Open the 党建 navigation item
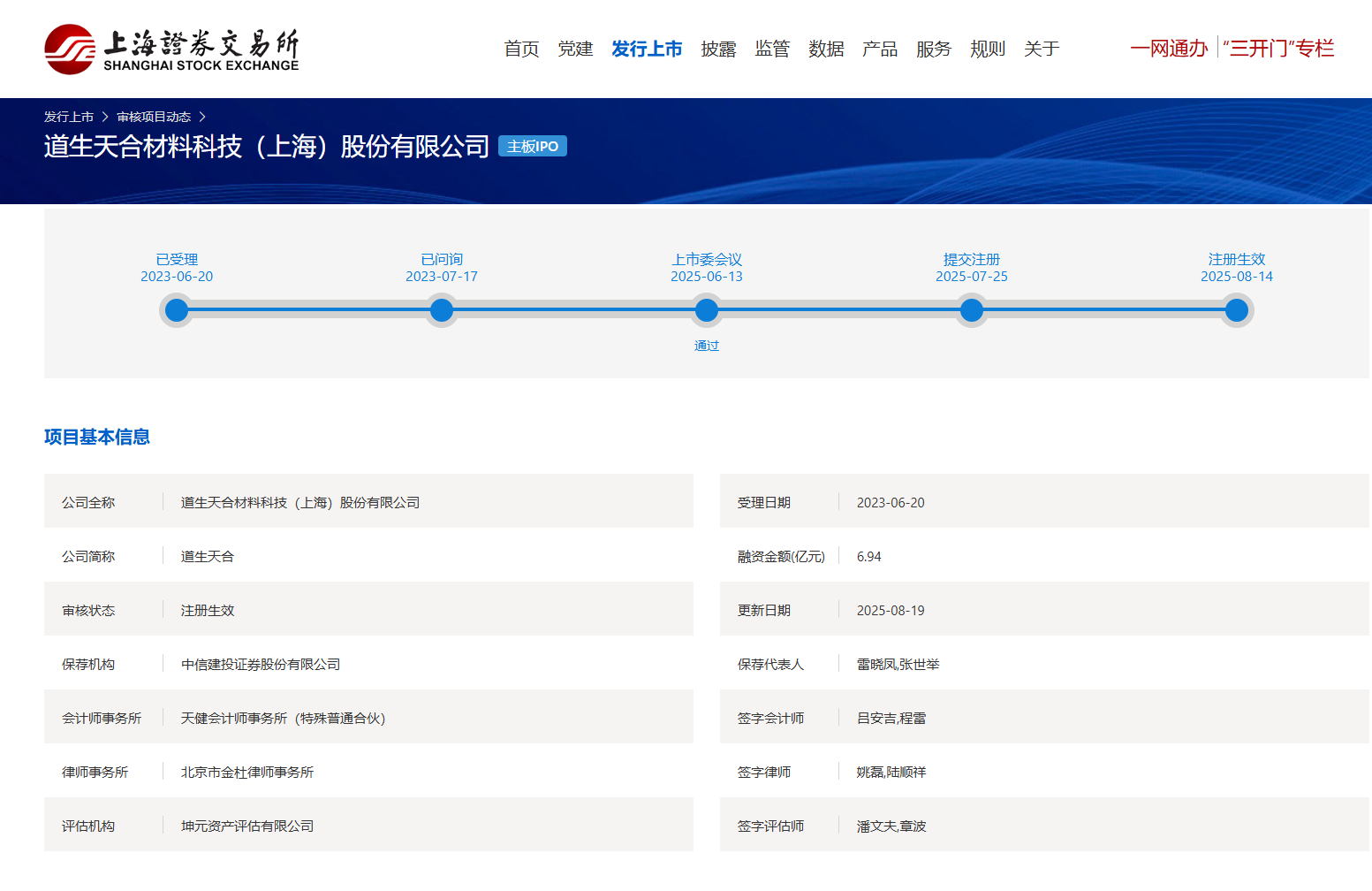 point(575,49)
